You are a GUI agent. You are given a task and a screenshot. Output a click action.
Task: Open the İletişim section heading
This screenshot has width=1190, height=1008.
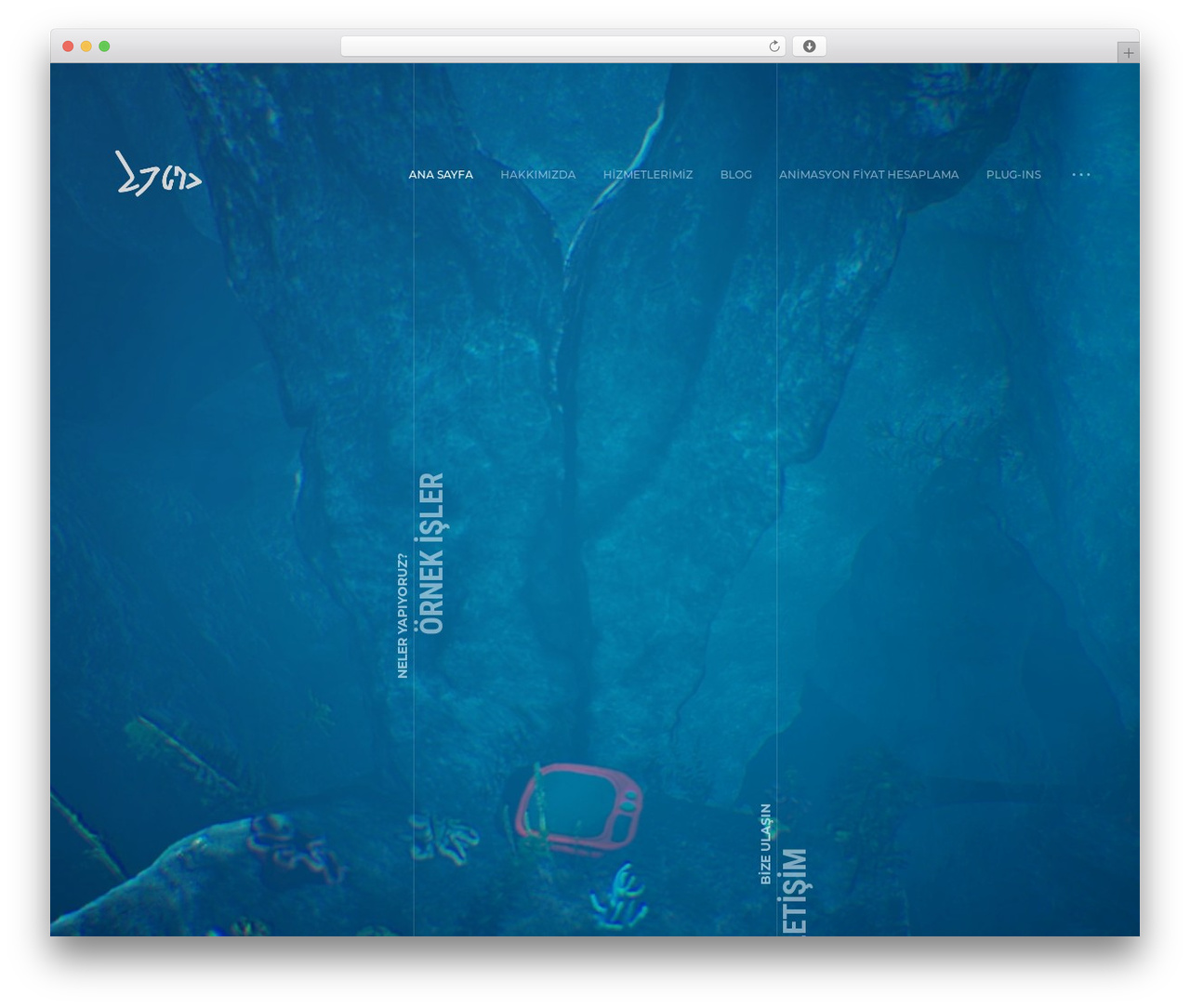point(795,892)
